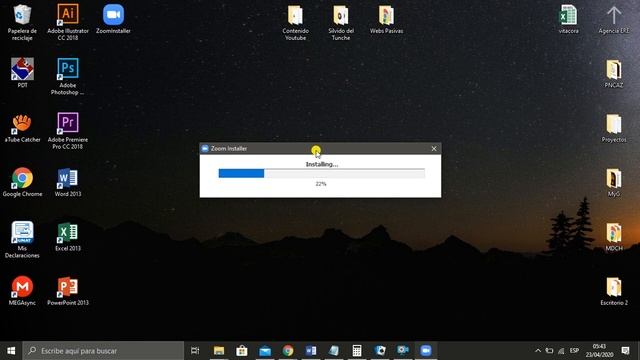Select the MDCH folder

[x=613, y=236]
